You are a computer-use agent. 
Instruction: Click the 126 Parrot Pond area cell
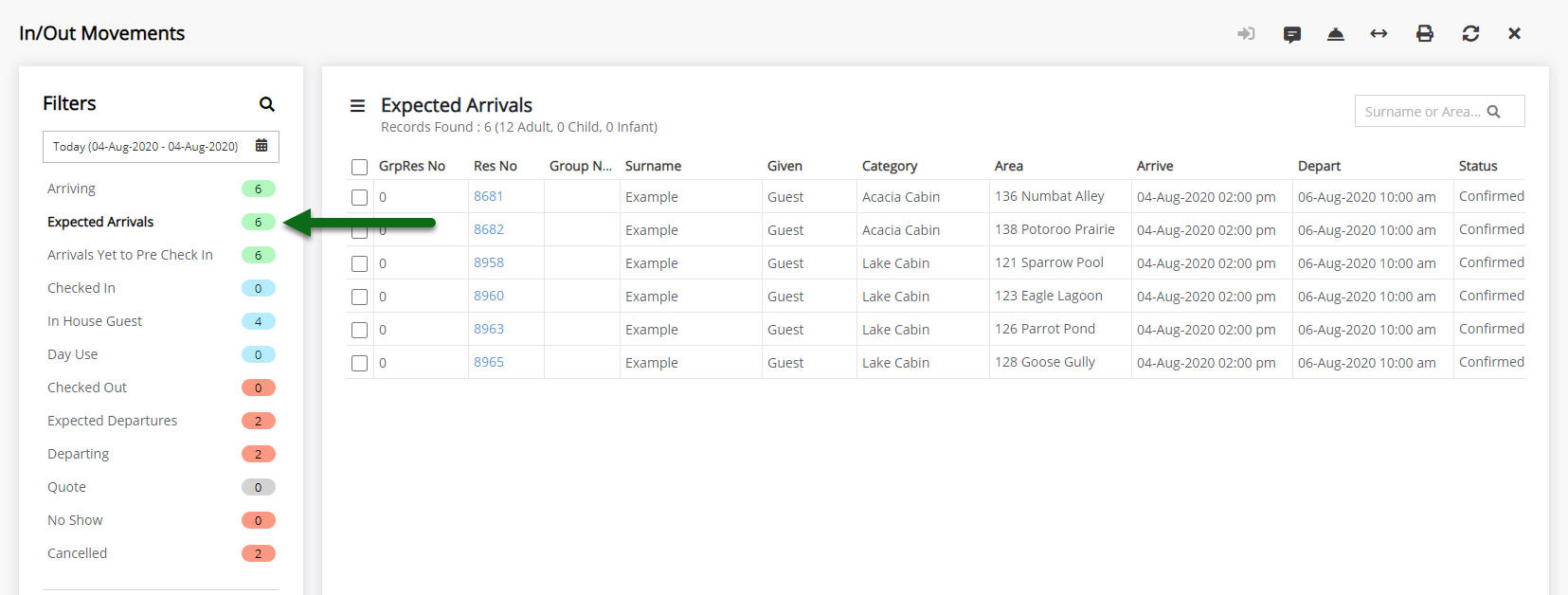click(1045, 329)
